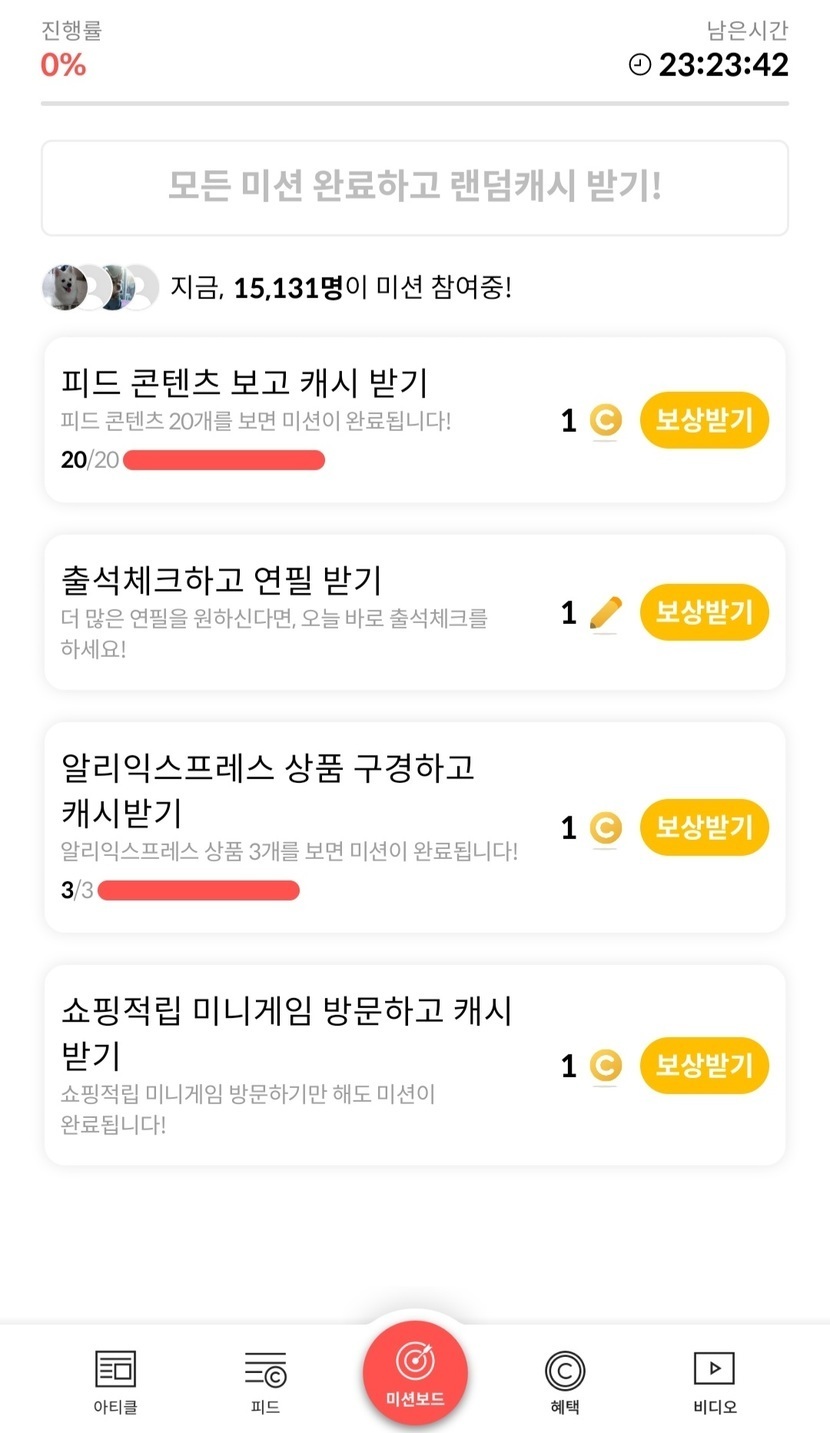
Task: Claim reward for 피드 콘텐츠 mission
Action: click(x=704, y=421)
